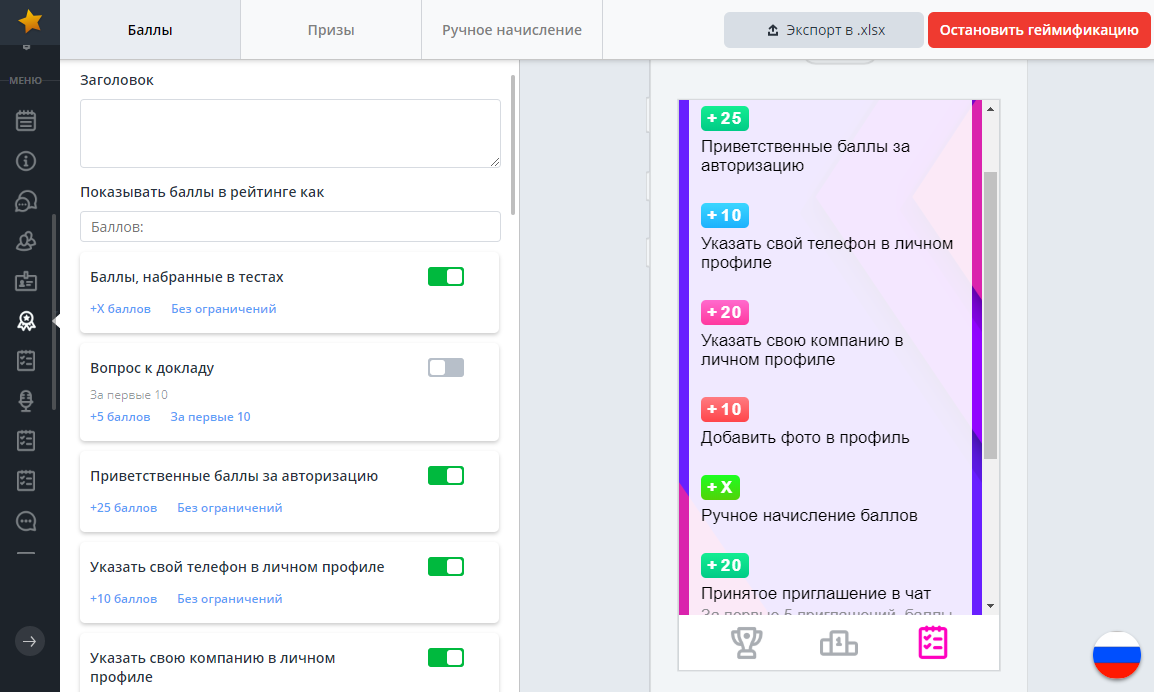Click the microphone icon in the left sidebar
The height and width of the screenshot is (692, 1154).
26,400
